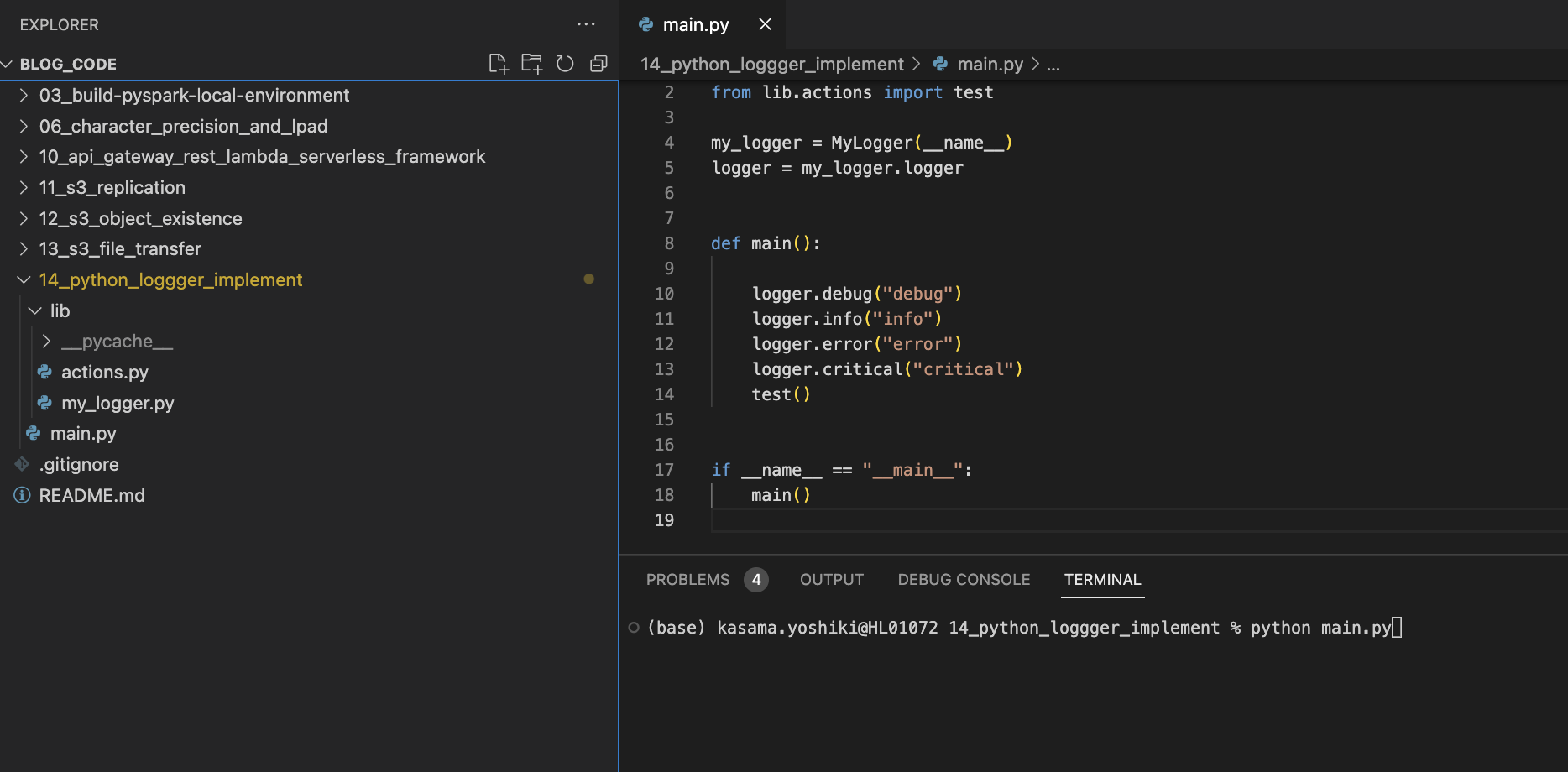1568x772 pixels.
Task: Click the info icon beside README.md
Action: [22, 495]
